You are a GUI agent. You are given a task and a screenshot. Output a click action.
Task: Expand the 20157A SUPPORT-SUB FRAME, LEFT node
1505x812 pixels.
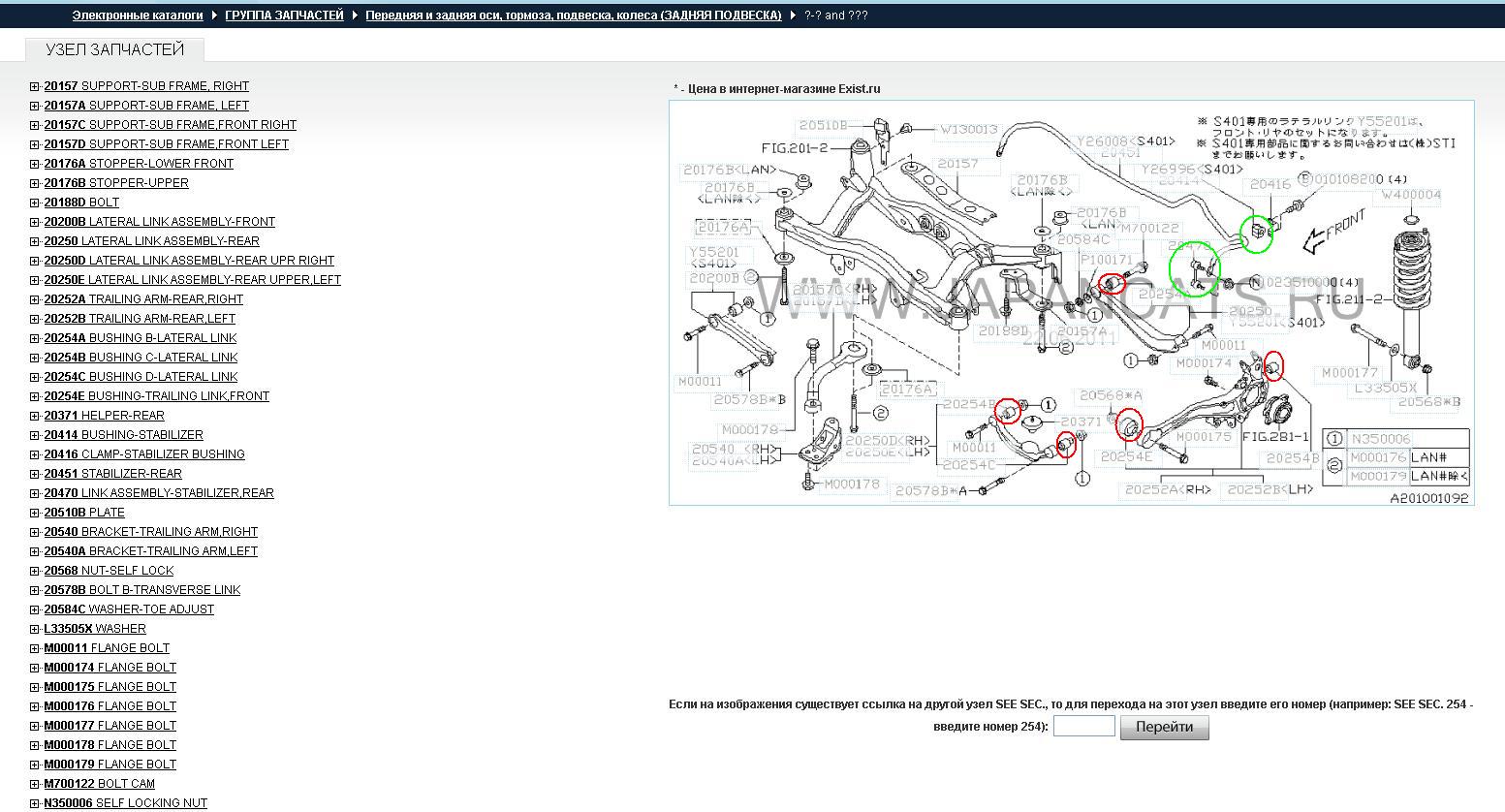pos(35,106)
